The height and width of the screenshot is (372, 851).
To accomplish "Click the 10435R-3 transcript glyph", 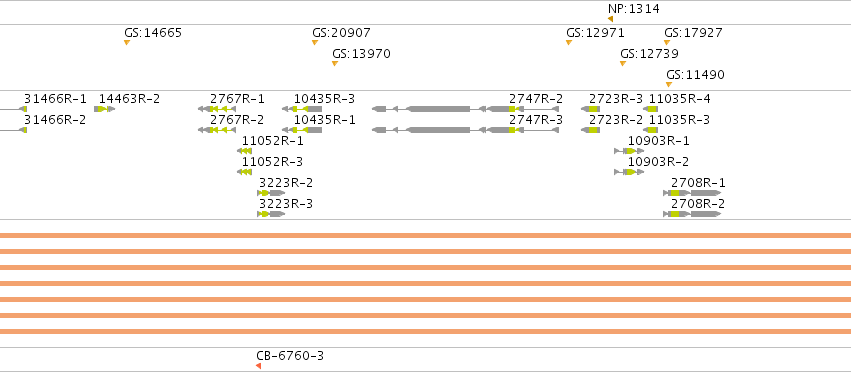I will (x=302, y=109).
